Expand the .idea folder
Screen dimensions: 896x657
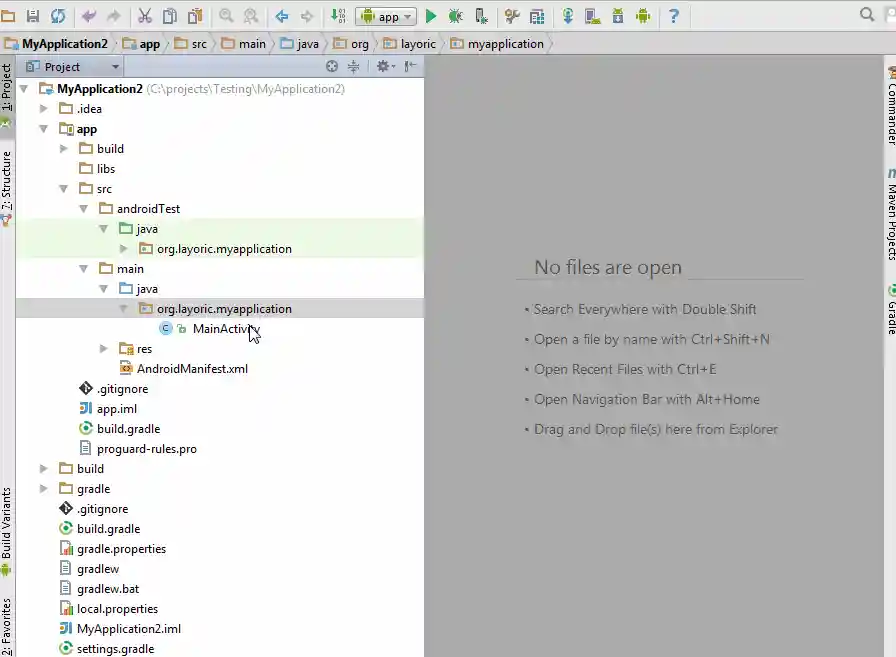point(44,109)
